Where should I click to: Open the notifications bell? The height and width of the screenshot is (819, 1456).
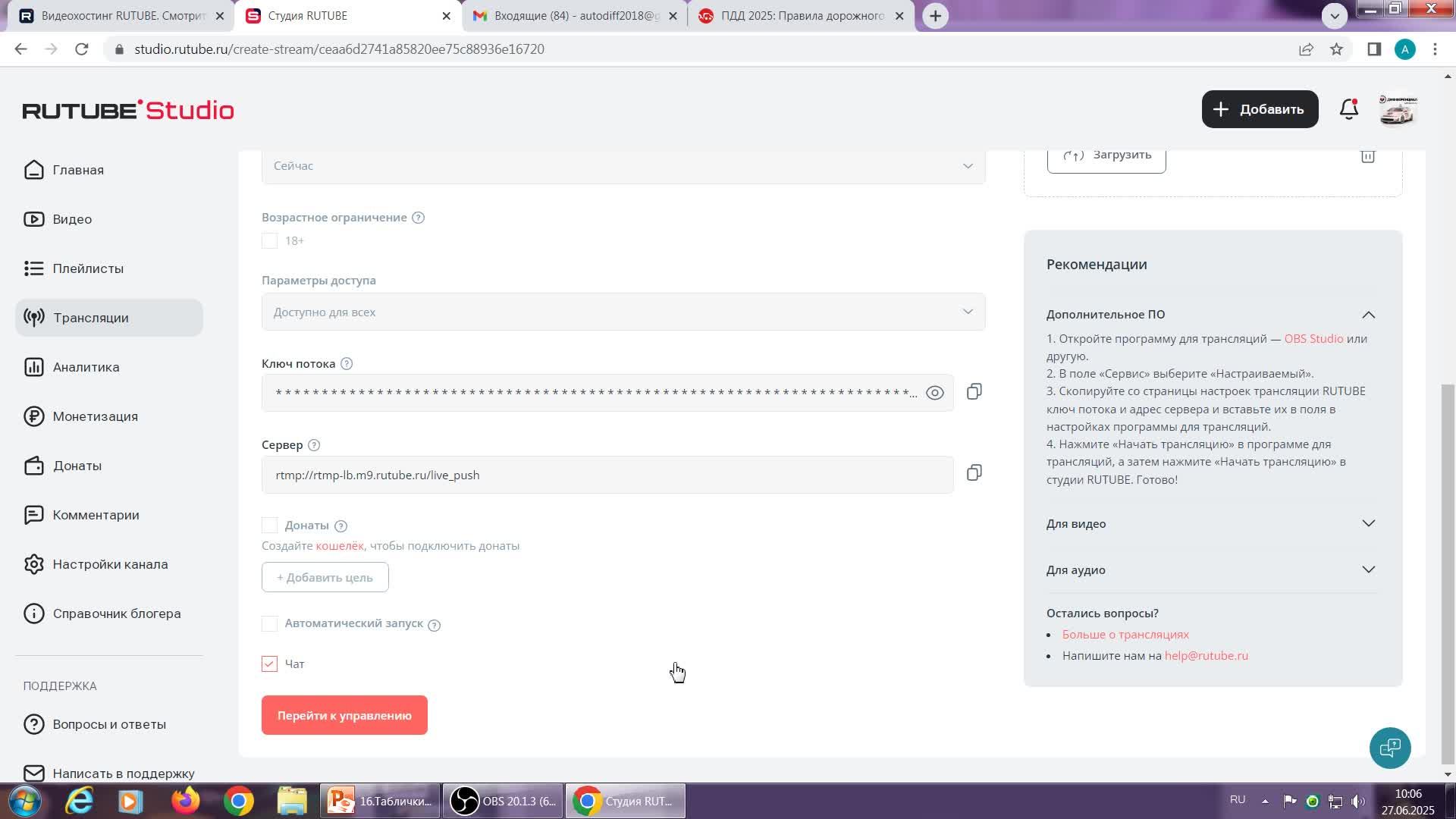(1348, 109)
